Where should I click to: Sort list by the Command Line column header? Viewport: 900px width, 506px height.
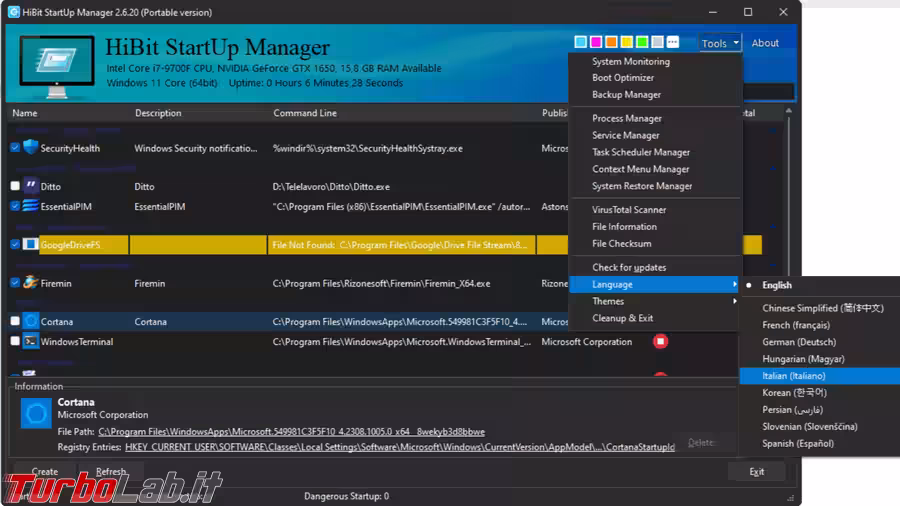(x=305, y=113)
